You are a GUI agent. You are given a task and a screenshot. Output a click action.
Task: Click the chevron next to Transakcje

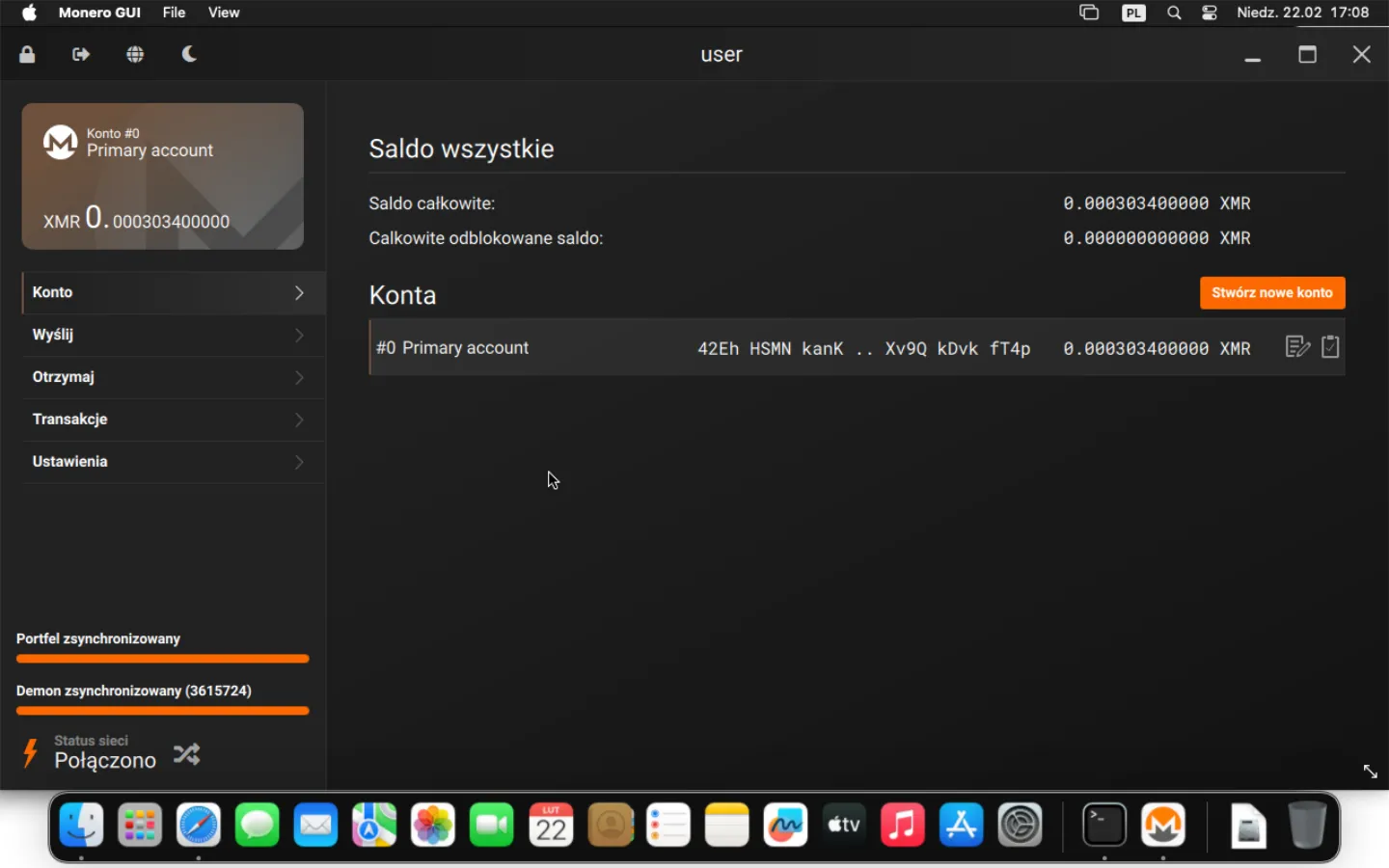tap(299, 420)
